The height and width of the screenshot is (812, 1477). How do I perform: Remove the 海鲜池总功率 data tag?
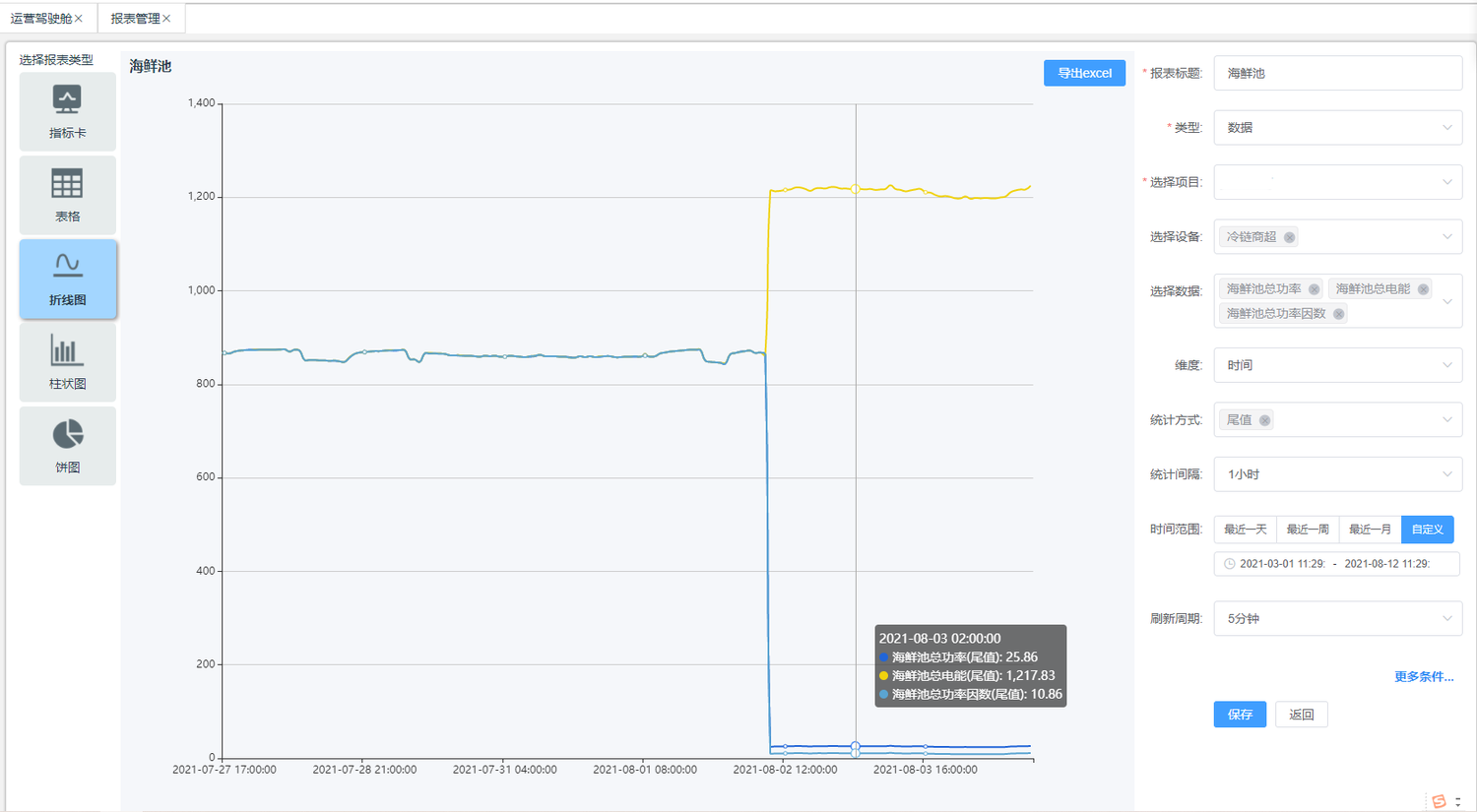pyautogui.click(x=1314, y=289)
